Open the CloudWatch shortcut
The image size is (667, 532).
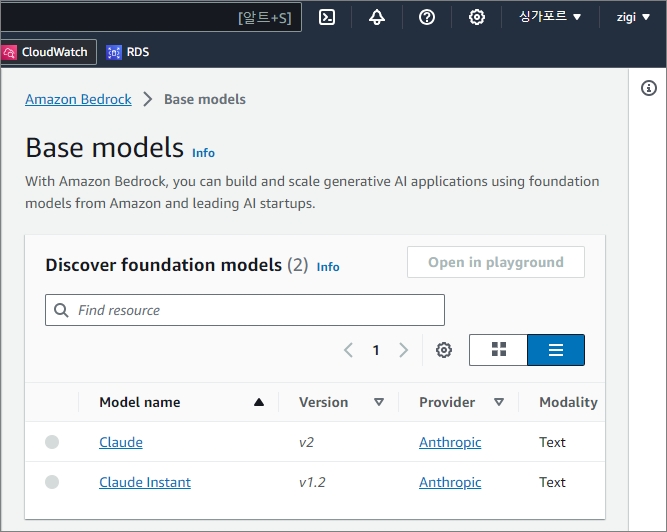coord(48,52)
